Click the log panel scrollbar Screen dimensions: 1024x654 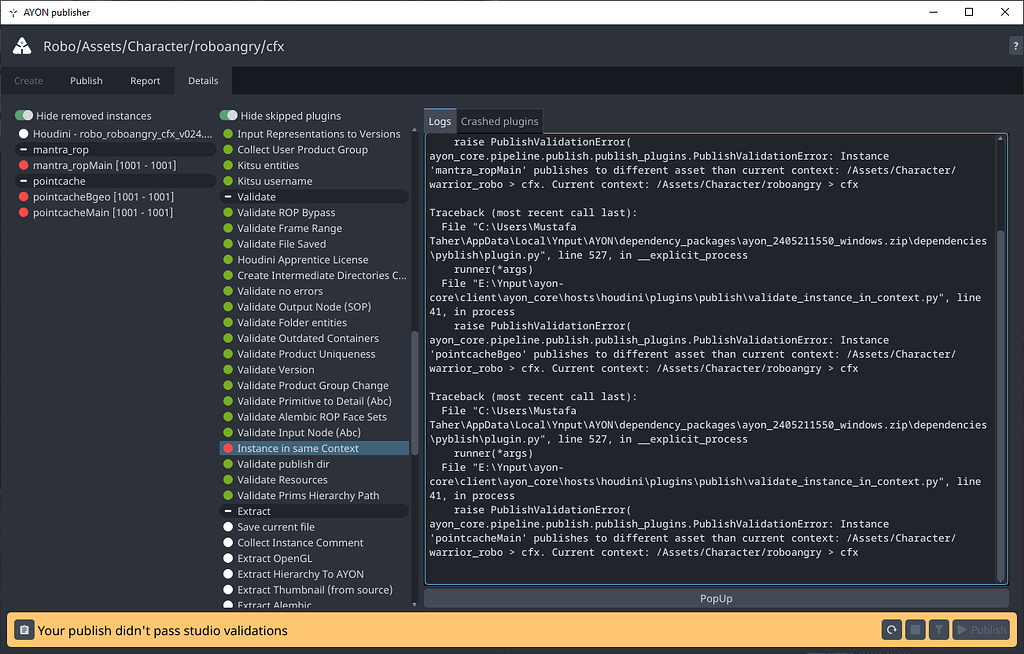tap(1001, 350)
